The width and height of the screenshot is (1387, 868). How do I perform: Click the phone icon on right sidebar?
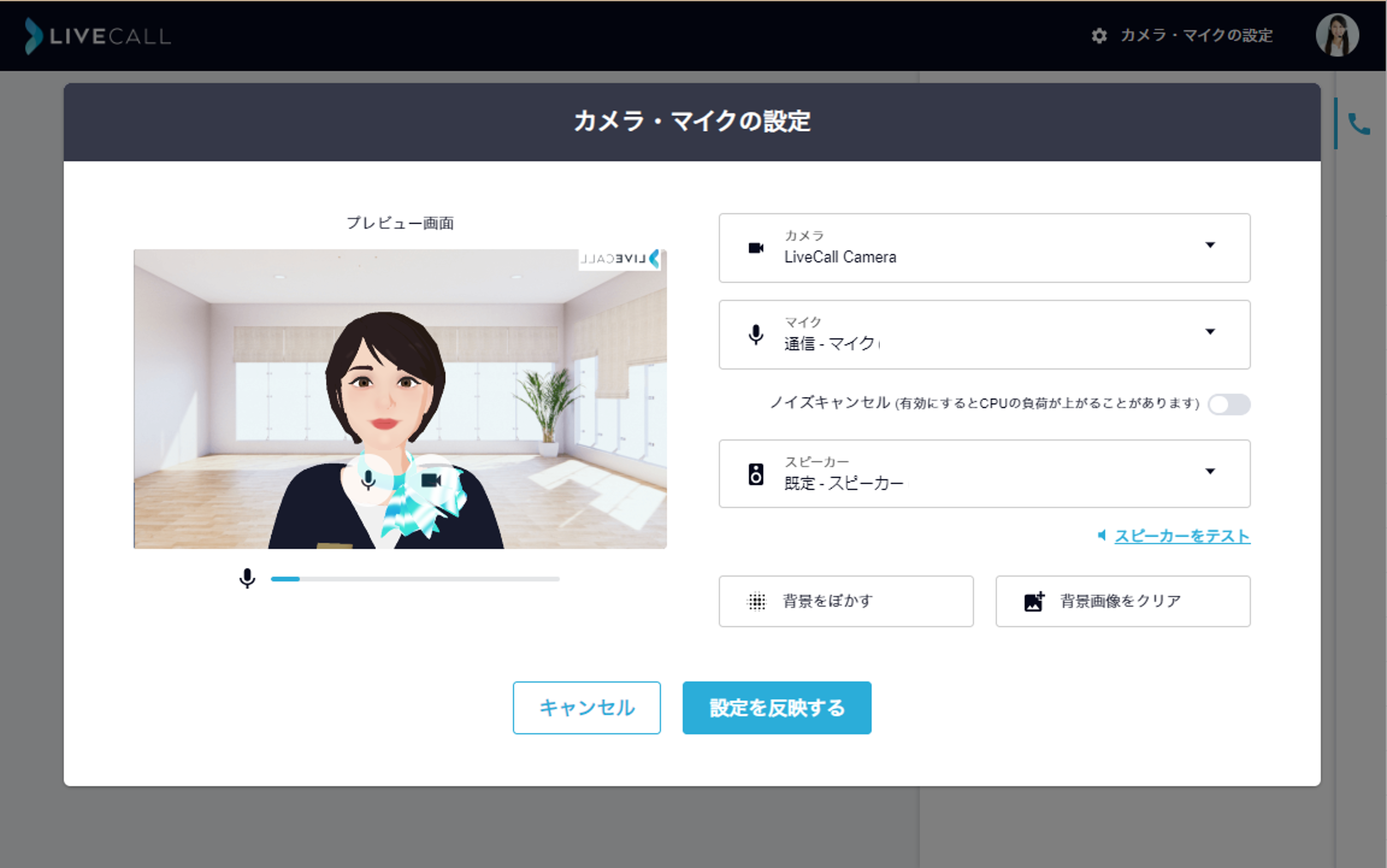(1358, 123)
